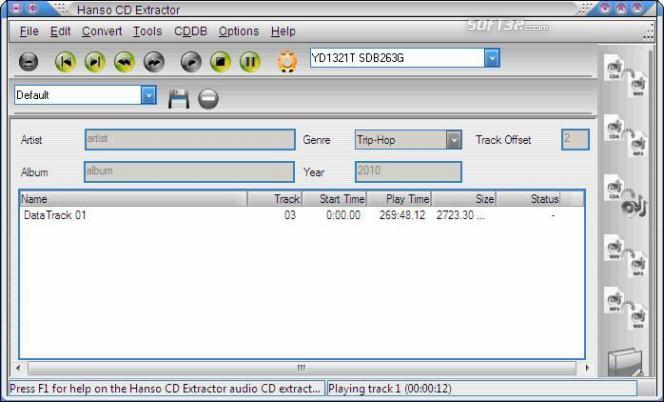This screenshot has width=664, height=402.
Task: Click the CDA to WAV conversion icon
Action: 625,76
